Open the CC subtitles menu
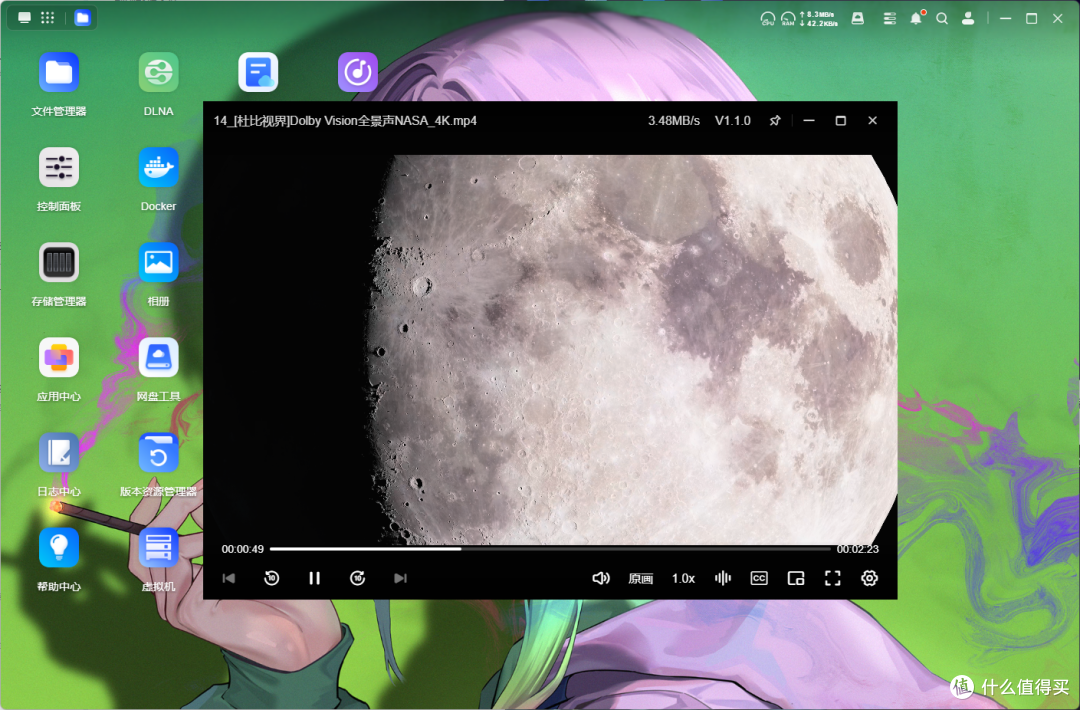1080x710 pixels. [x=759, y=578]
